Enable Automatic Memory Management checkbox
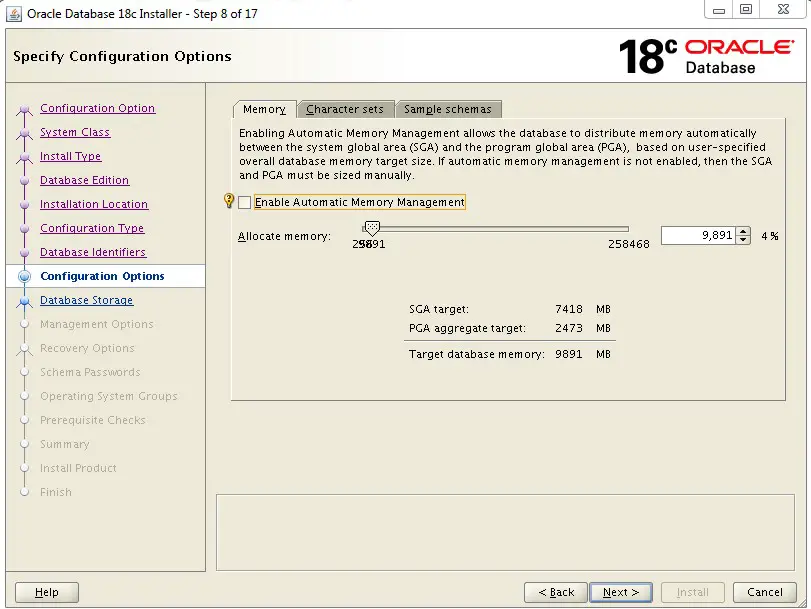The width and height of the screenshot is (811, 609). [245, 202]
